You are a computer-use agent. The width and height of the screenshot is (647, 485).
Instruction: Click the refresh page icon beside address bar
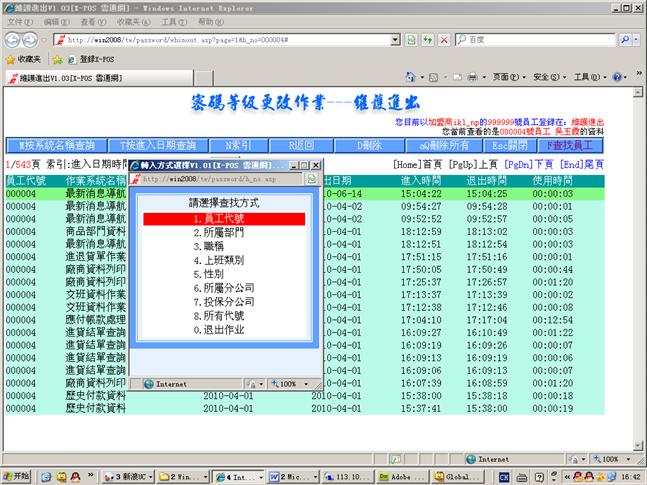coord(428,40)
